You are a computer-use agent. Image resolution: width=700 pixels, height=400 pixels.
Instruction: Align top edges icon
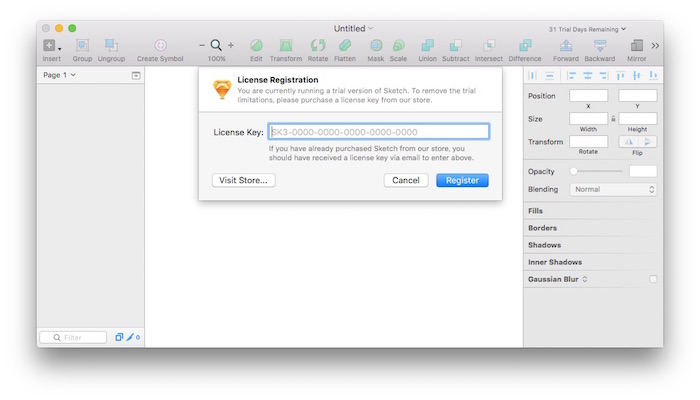620,75
